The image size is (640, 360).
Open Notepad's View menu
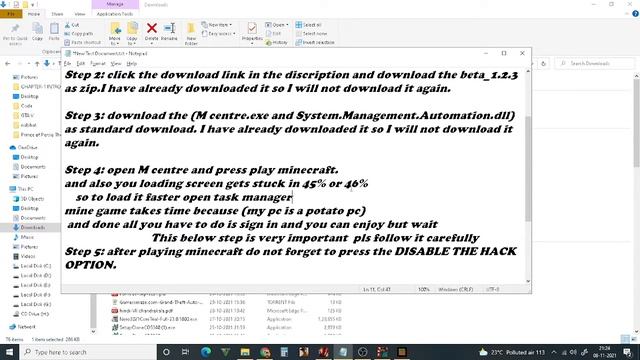(116, 64)
